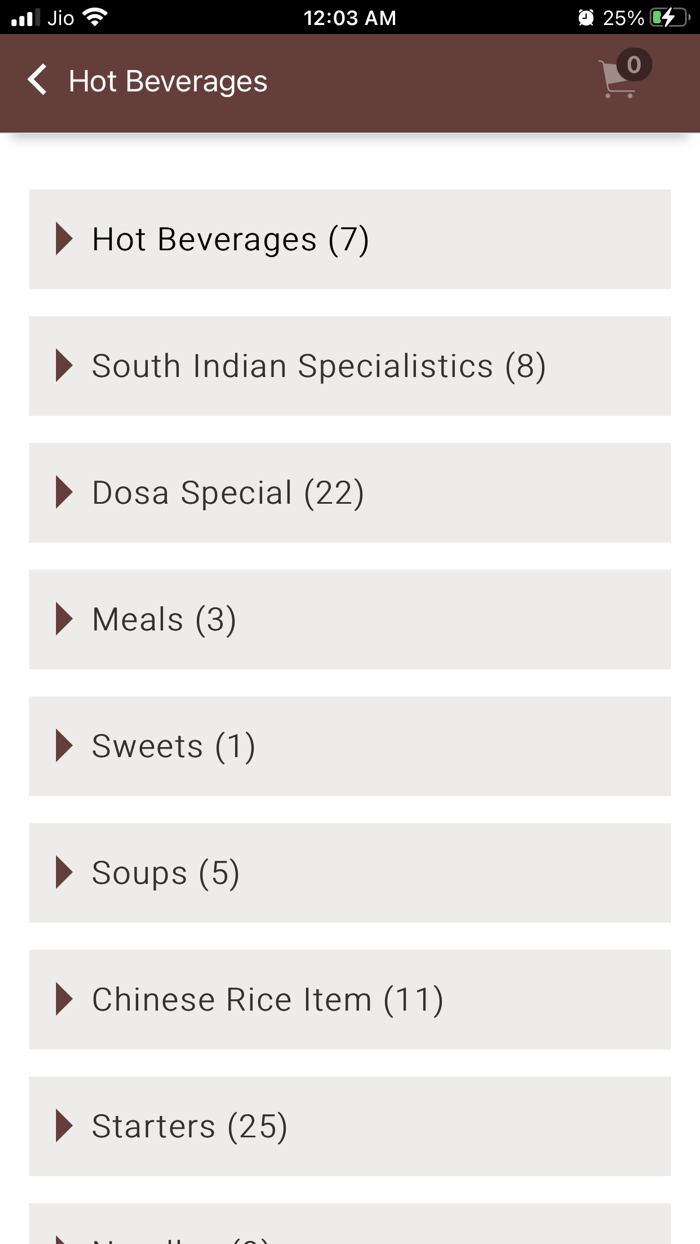Expand the Chinese Rice Item category

click(267, 999)
